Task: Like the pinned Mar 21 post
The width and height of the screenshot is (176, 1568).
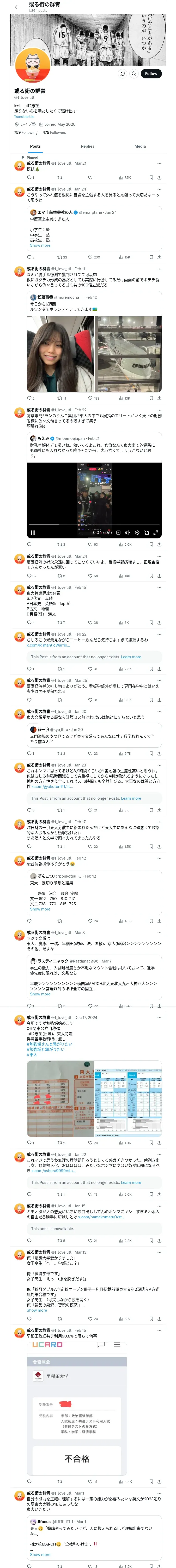Action: (x=92, y=178)
